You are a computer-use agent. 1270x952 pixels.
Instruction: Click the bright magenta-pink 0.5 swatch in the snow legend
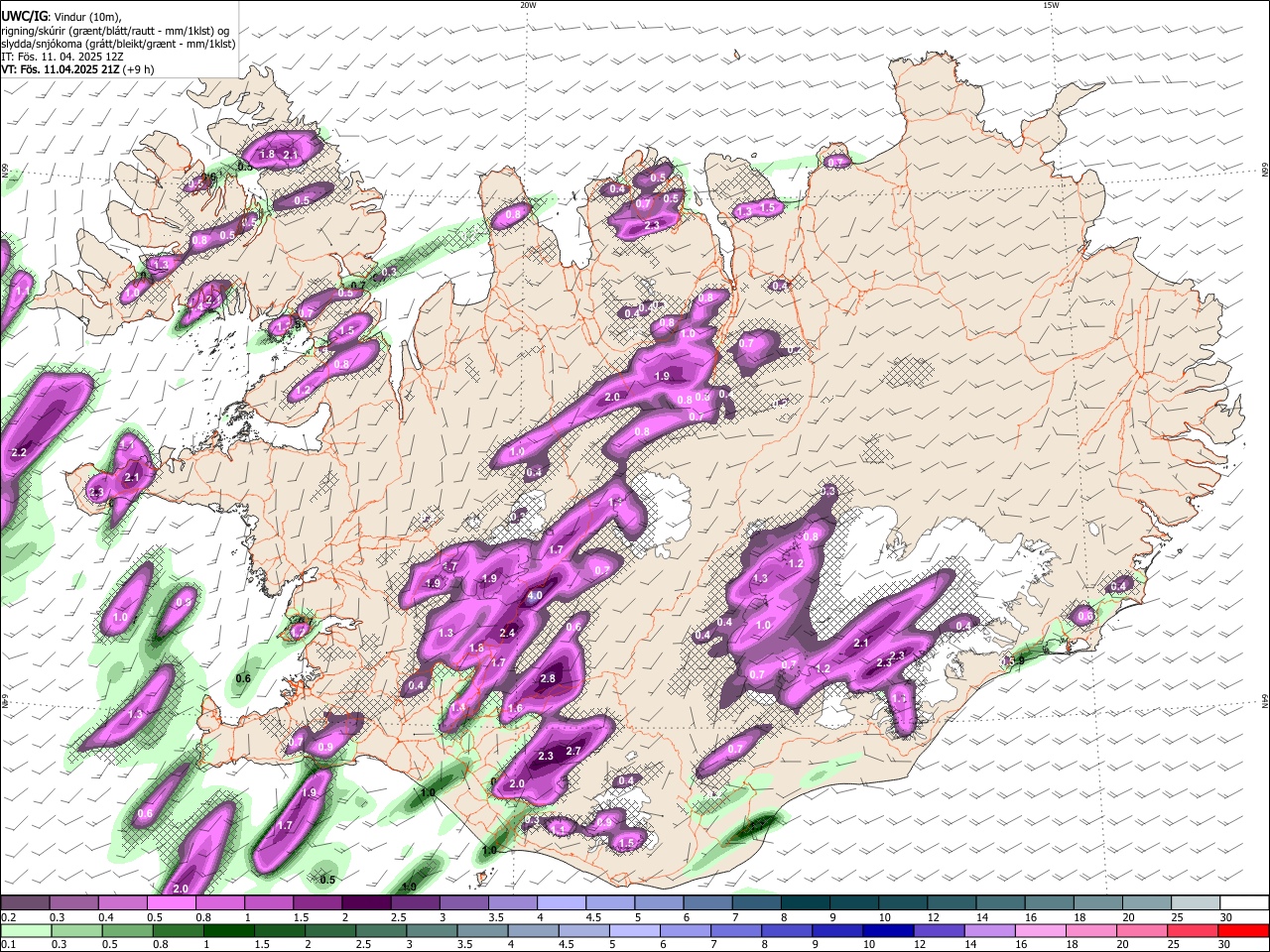pos(172,903)
